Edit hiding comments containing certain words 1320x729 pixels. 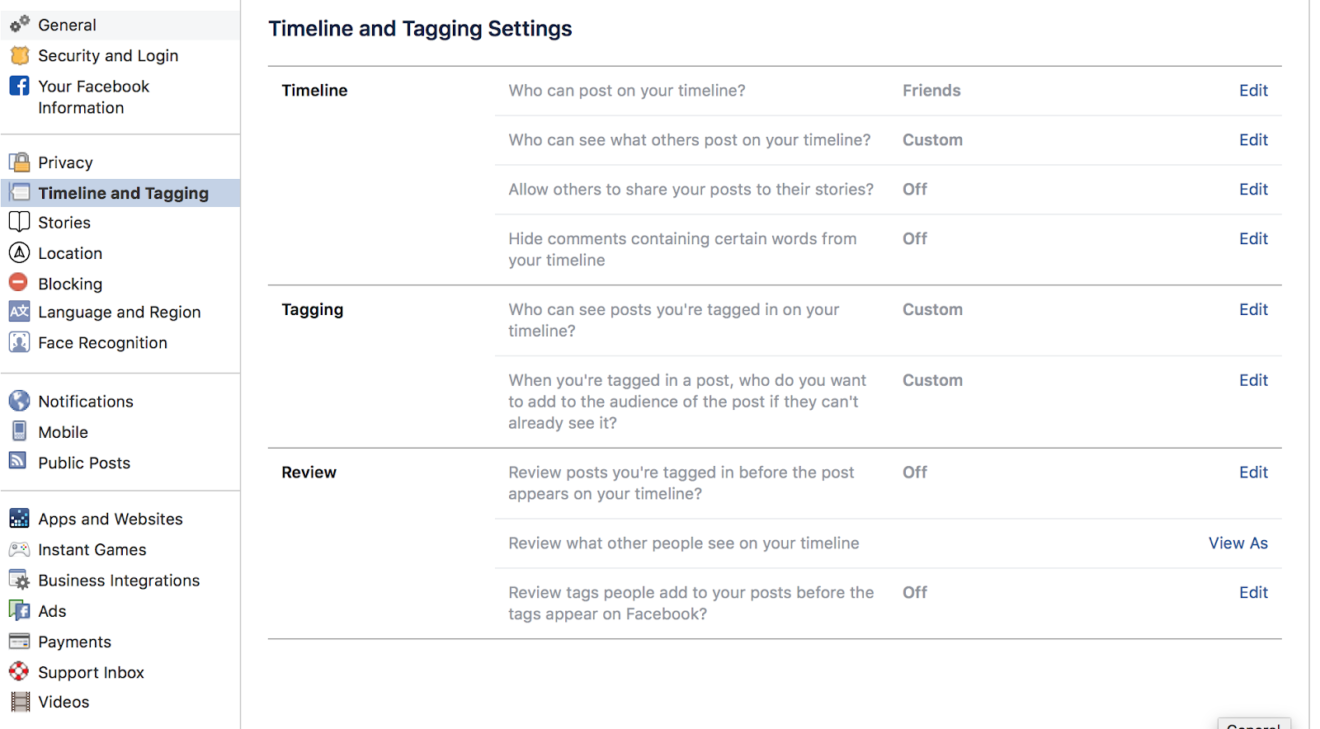pyautogui.click(x=1253, y=238)
